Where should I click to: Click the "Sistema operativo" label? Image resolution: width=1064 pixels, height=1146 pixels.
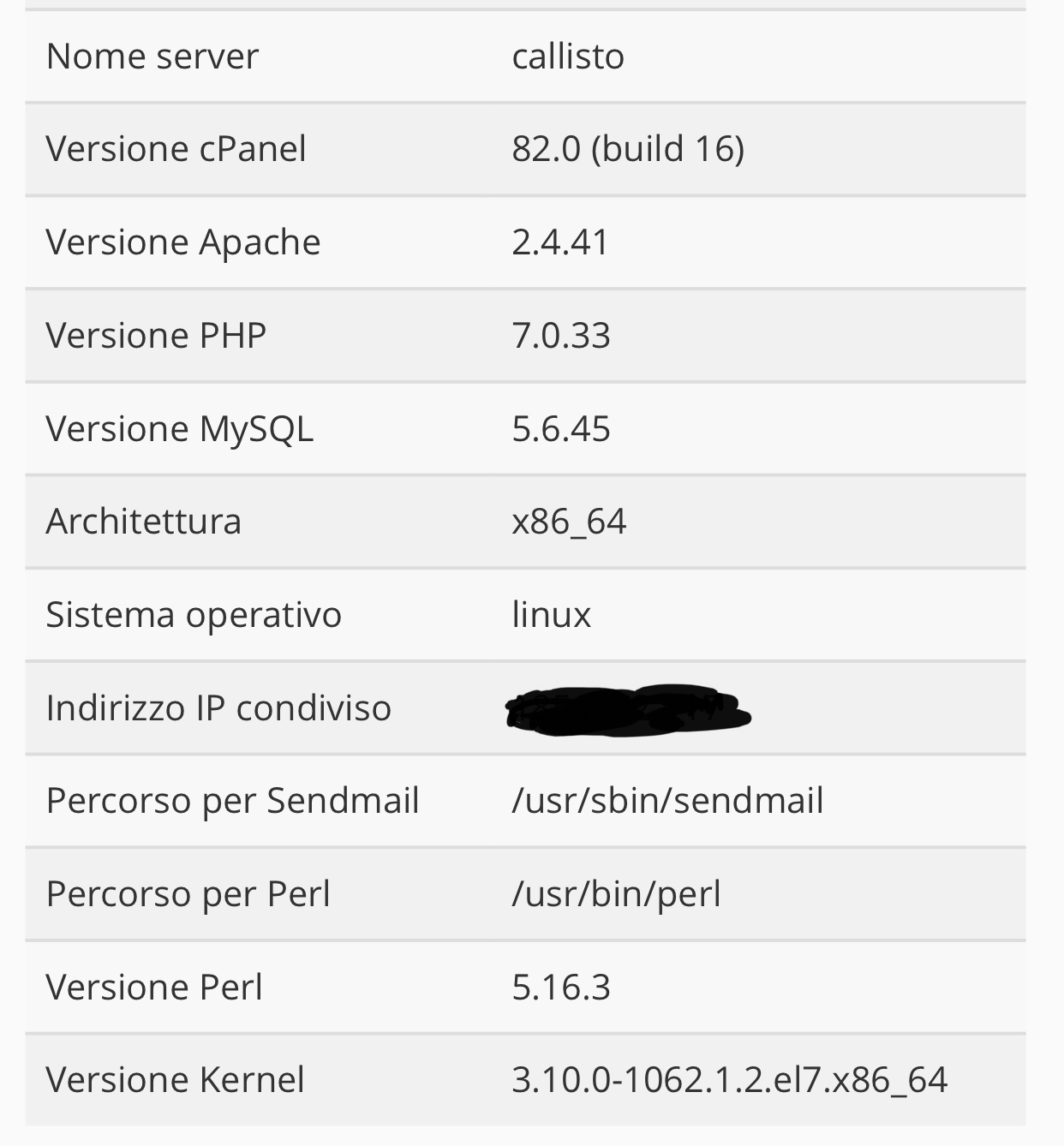pos(194,615)
